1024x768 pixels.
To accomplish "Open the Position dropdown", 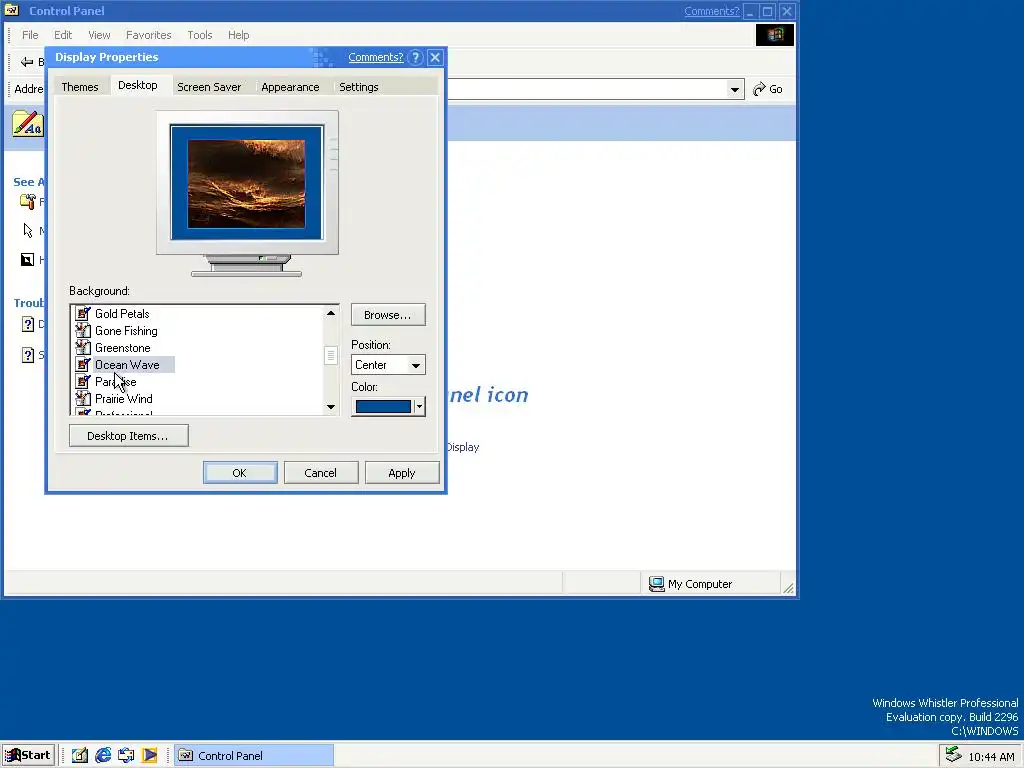I will pyautogui.click(x=415, y=365).
